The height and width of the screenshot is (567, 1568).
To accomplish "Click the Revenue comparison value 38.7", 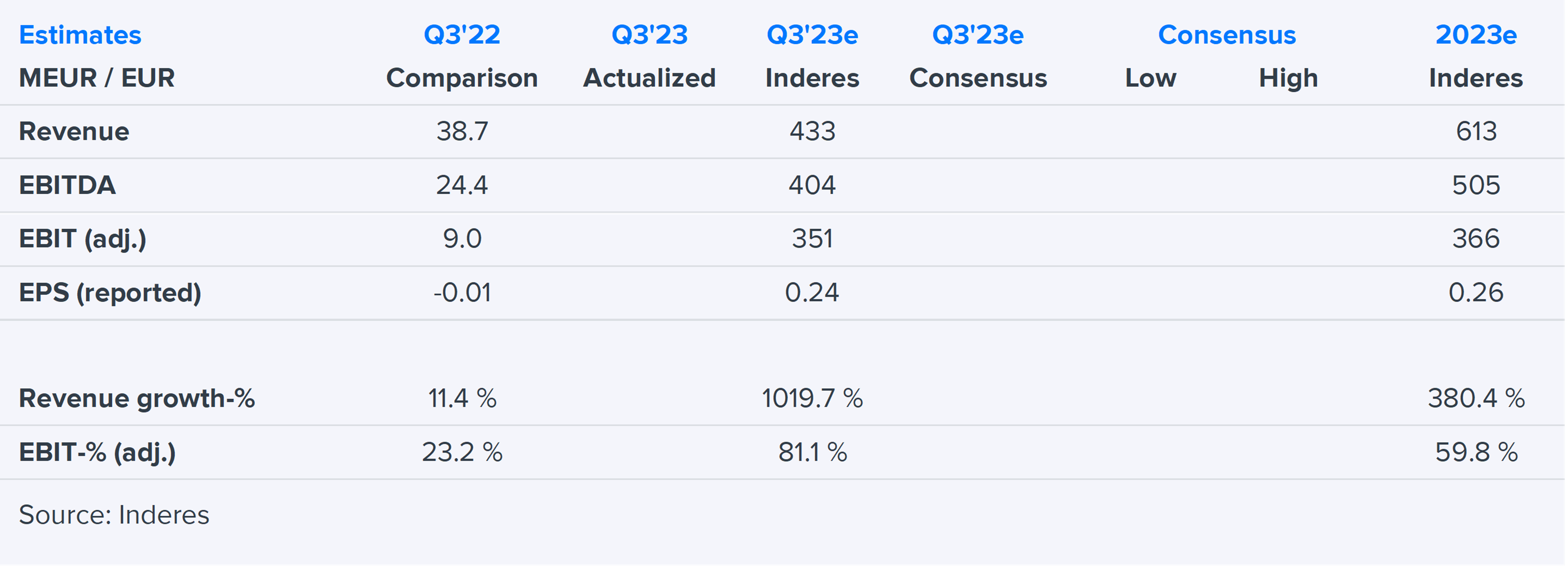I will [x=461, y=132].
